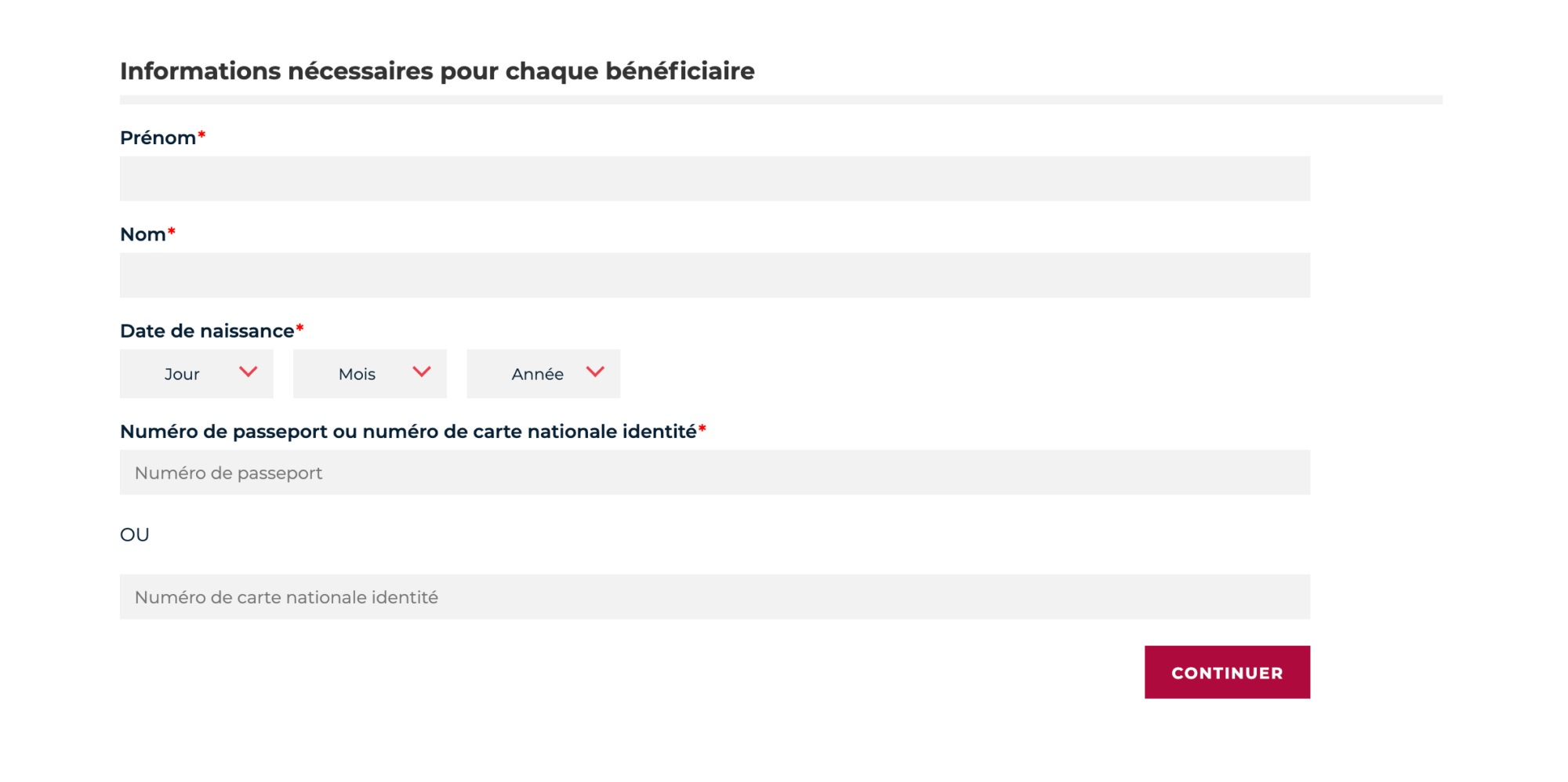
Task: Click the CONTINUER button
Action: point(1227,672)
